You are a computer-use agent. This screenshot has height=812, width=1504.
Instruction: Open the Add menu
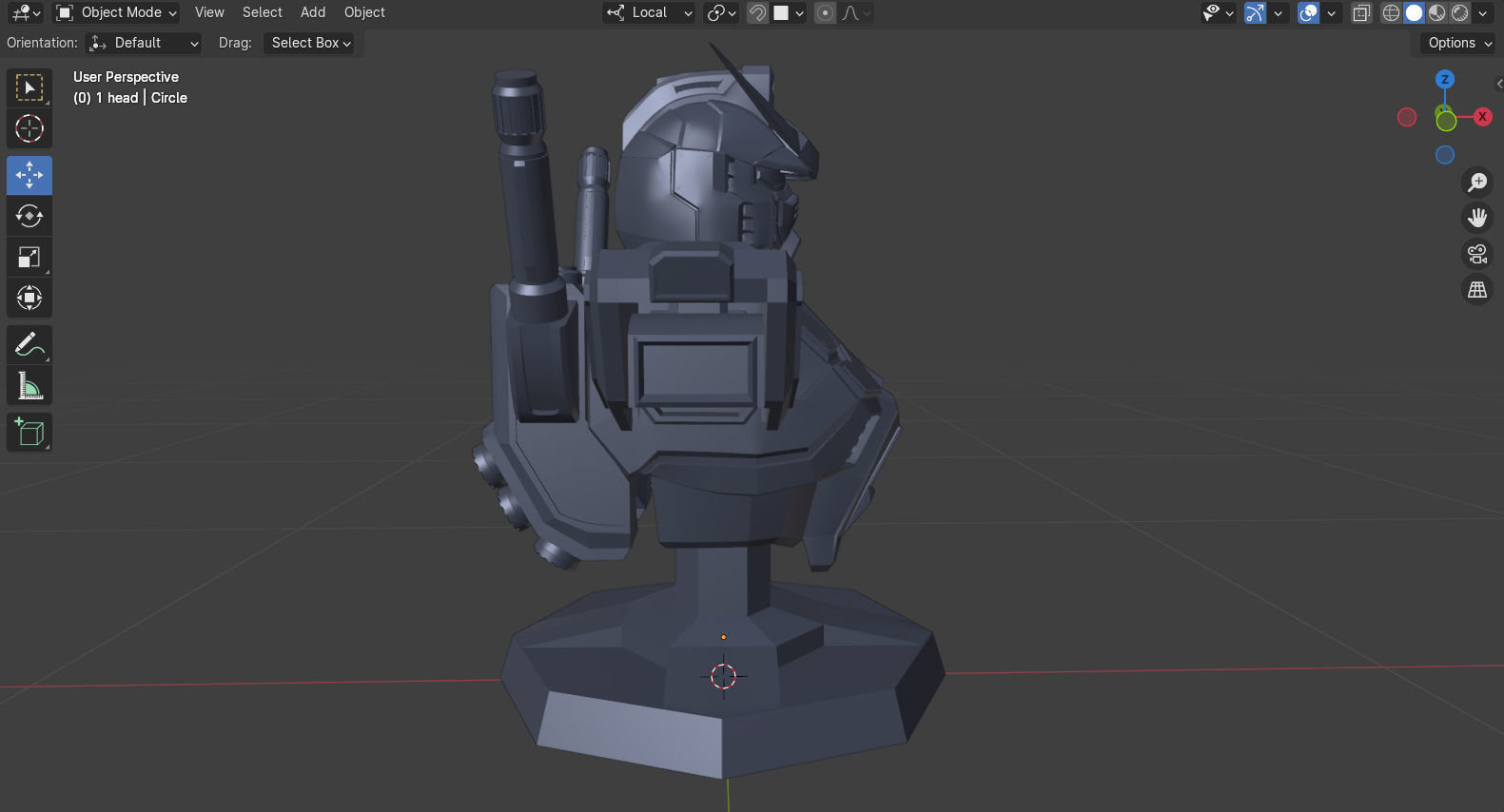coord(313,12)
